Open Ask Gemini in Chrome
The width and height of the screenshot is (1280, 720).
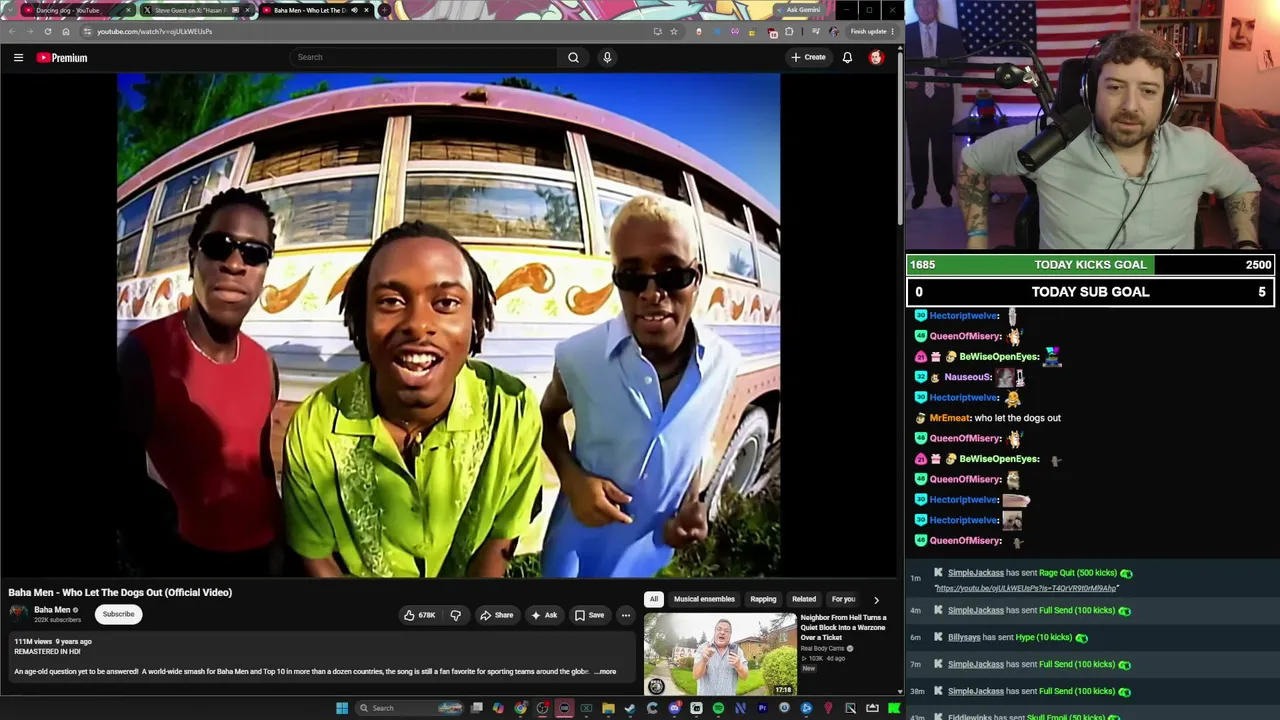point(797,10)
